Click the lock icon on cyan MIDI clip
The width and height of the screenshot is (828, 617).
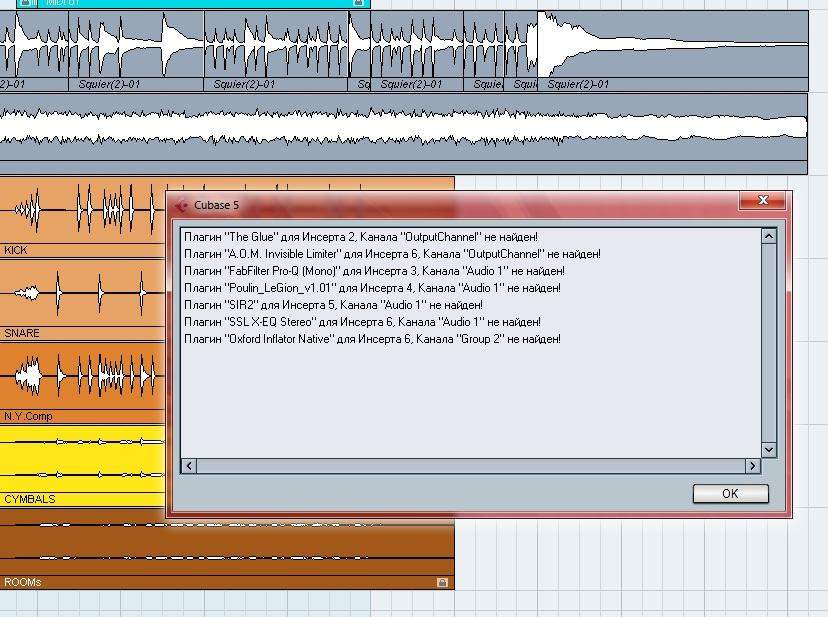[x=358, y=3]
